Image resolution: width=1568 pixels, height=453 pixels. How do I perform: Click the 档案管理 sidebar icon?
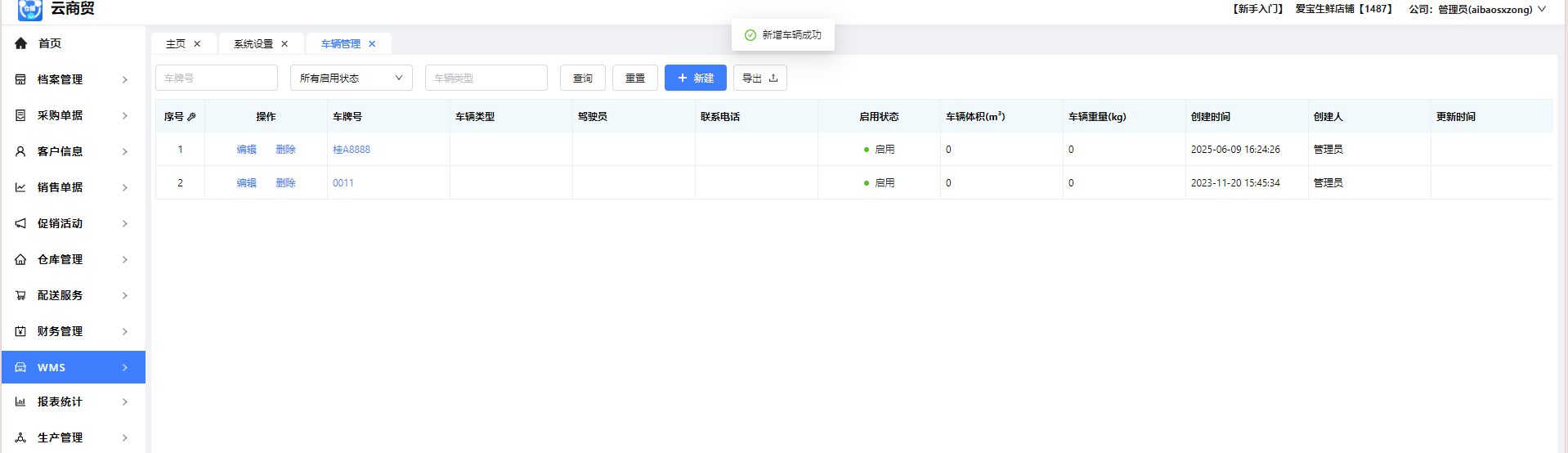(x=20, y=79)
